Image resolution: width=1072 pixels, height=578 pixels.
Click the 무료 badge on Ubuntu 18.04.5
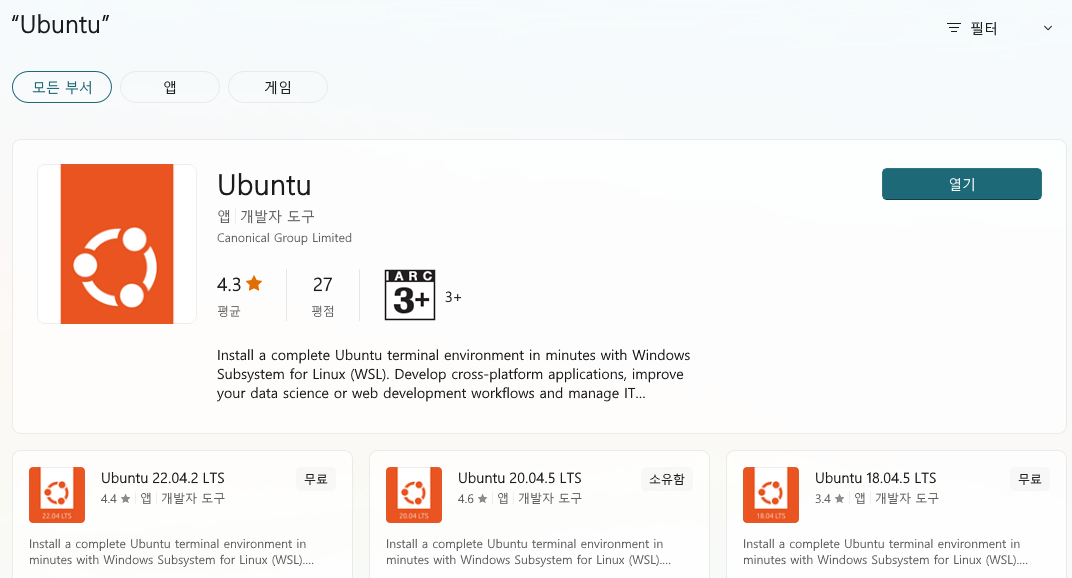[1030, 479]
